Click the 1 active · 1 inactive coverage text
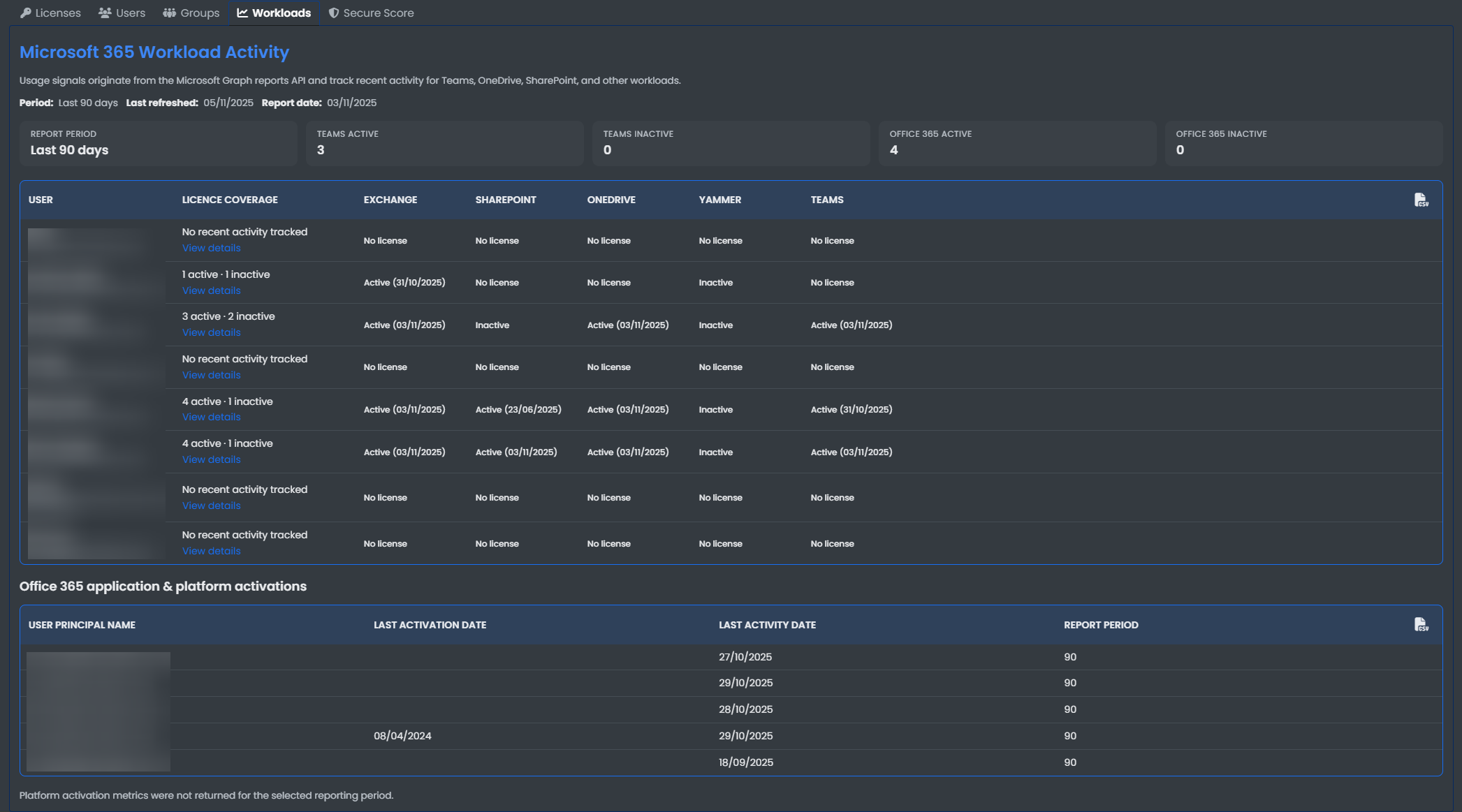The image size is (1462, 812). 226,275
